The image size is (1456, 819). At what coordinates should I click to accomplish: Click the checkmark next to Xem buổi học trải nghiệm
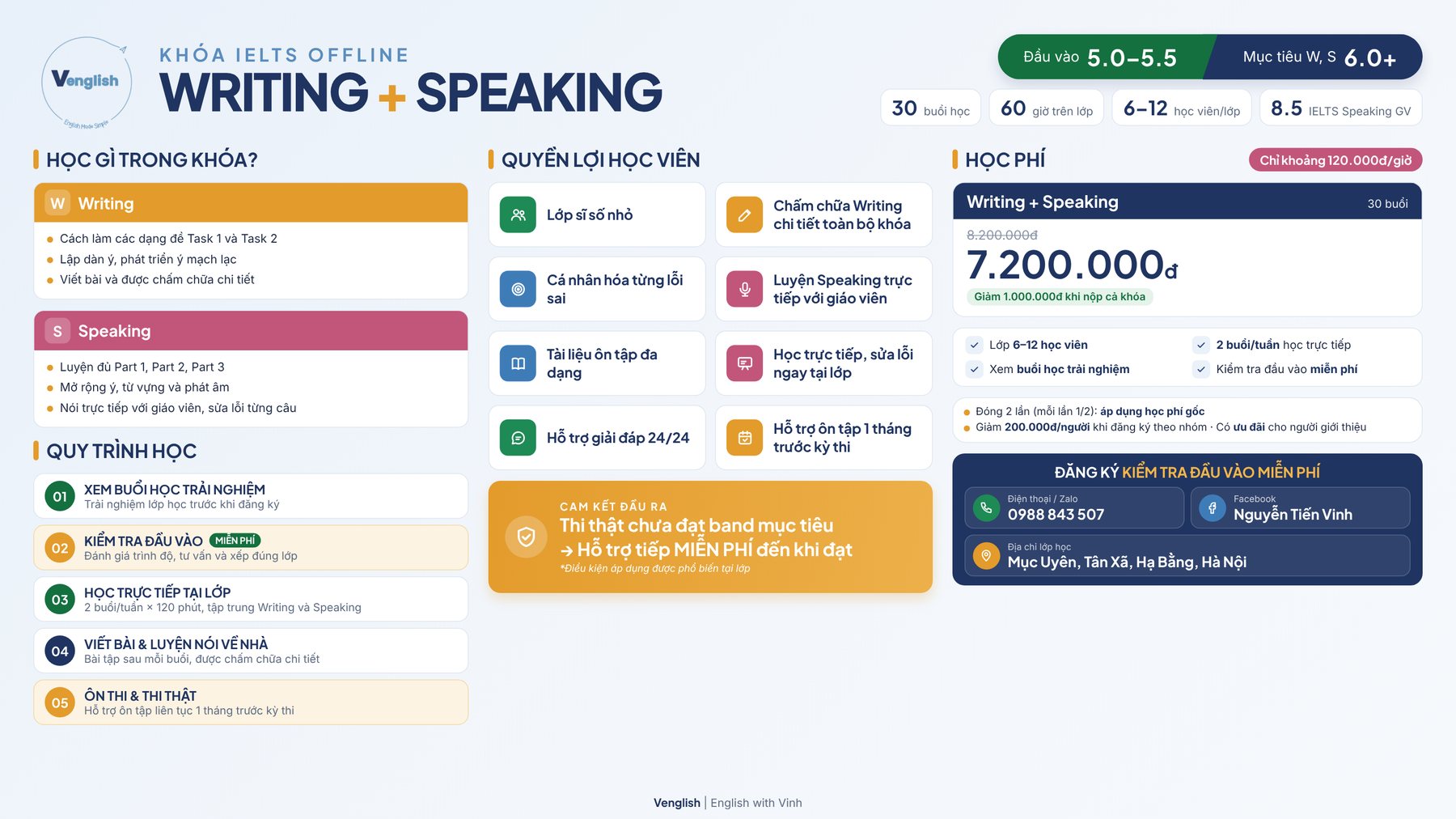coord(975,369)
